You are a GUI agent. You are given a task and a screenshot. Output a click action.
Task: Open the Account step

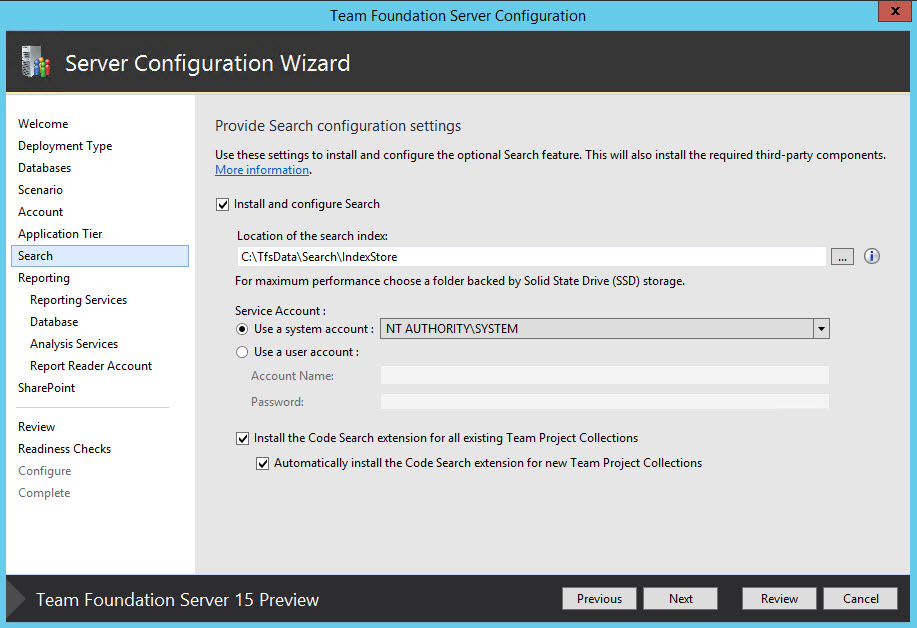pyautogui.click(x=40, y=212)
